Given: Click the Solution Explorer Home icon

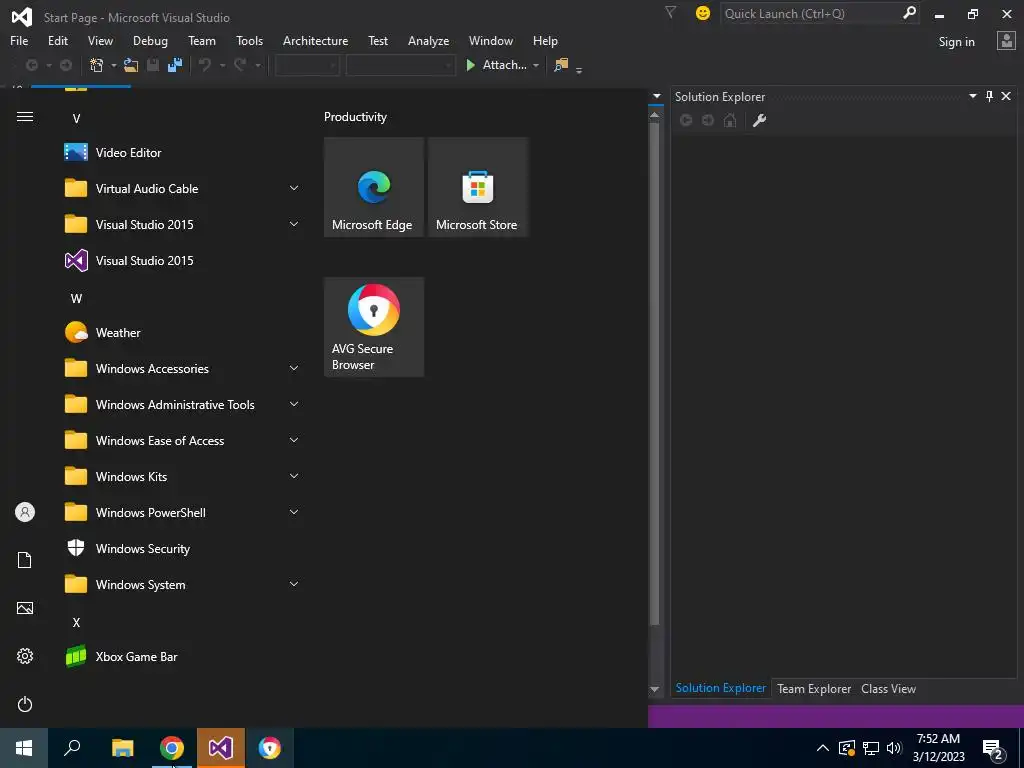Looking at the screenshot, I should (730, 120).
